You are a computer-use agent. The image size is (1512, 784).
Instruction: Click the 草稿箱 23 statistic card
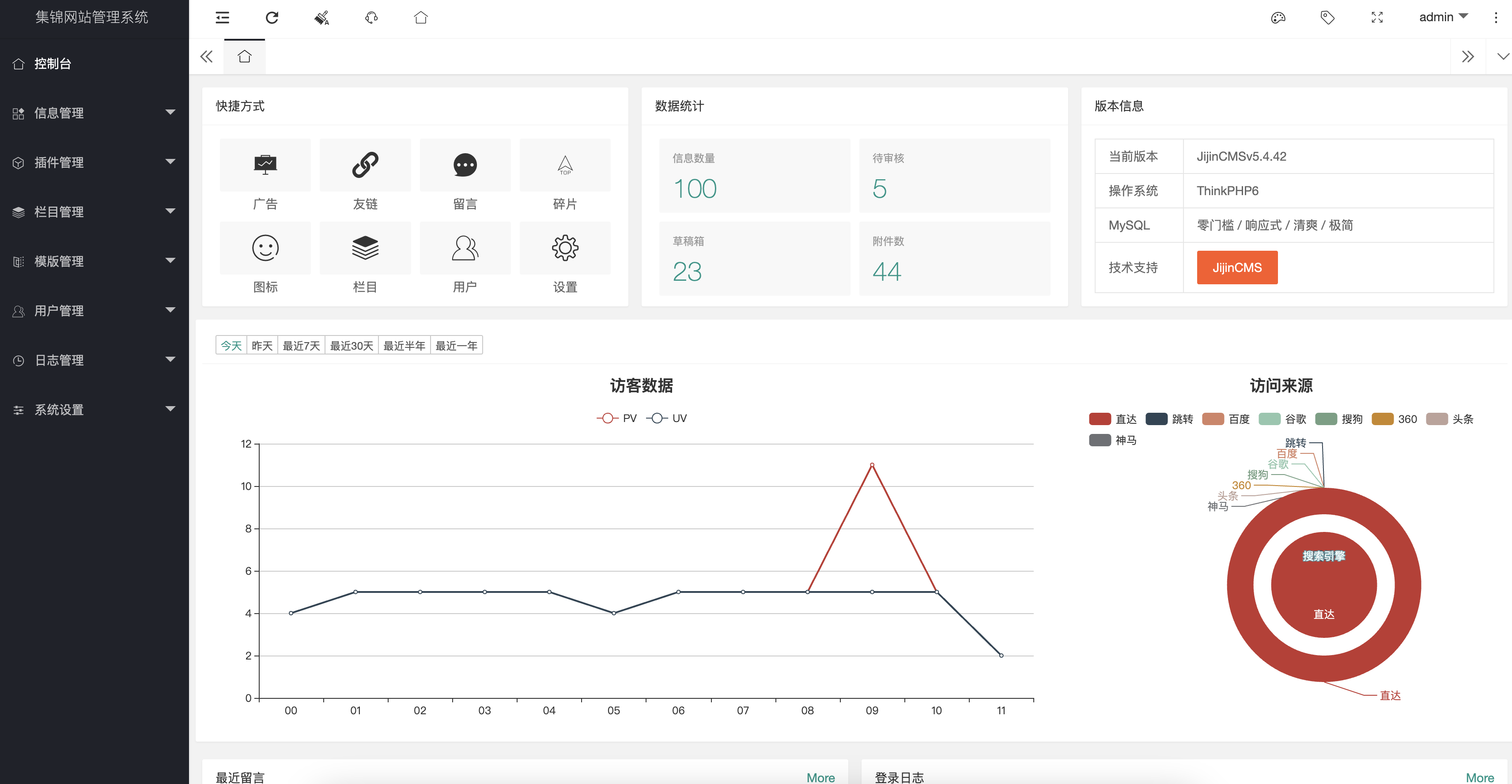click(x=754, y=258)
